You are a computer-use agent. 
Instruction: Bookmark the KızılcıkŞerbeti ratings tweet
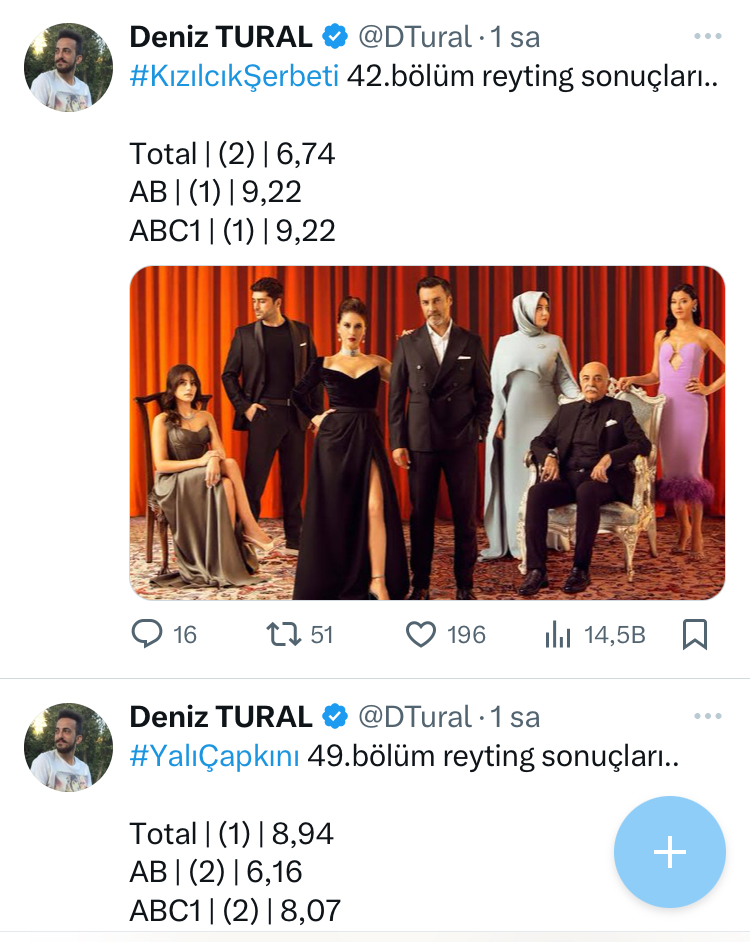pyautogui.click(x=695, y=634)
